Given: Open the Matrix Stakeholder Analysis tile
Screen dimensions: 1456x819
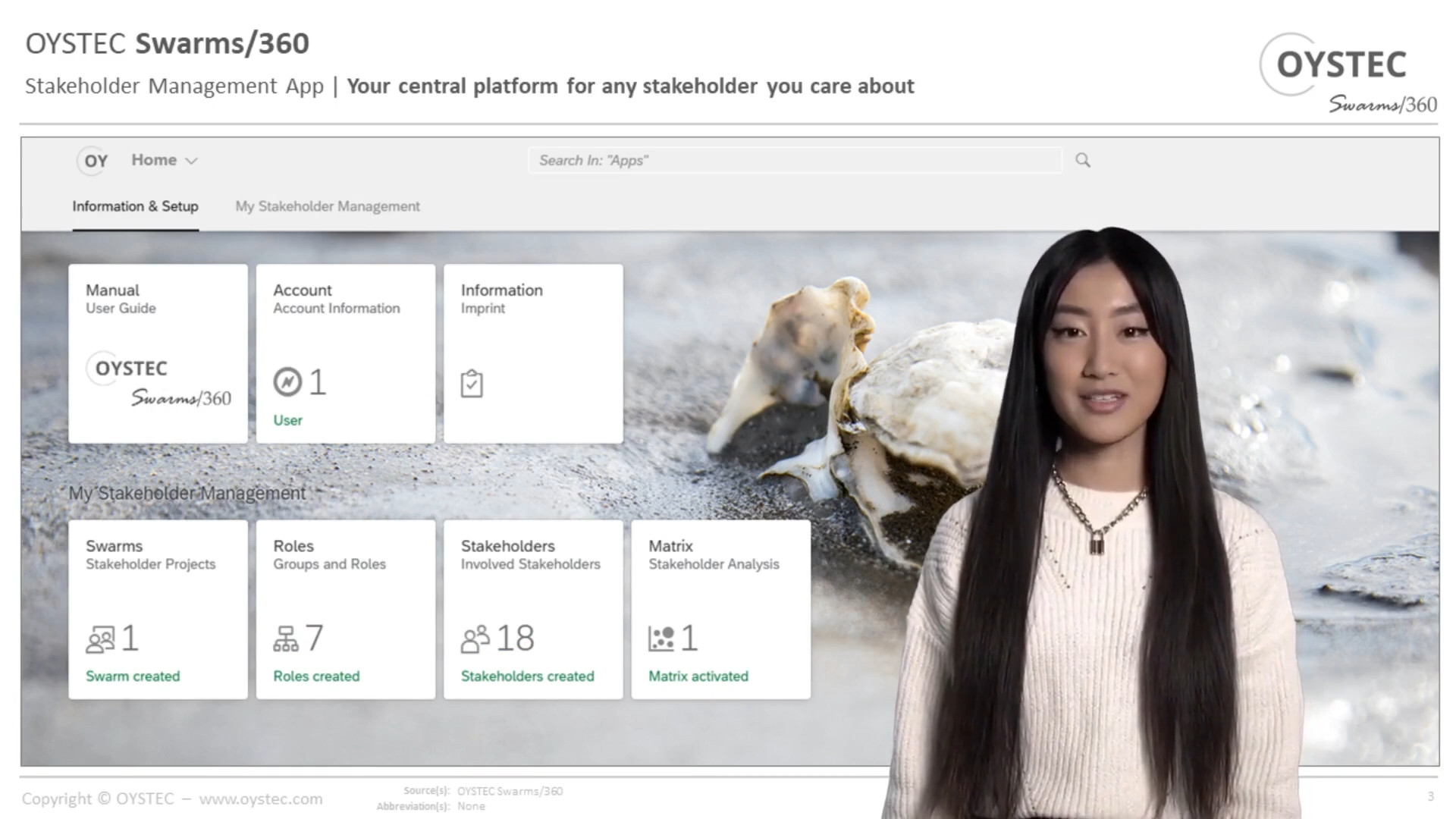Looking at the screenshot, I should click(720, 610).
